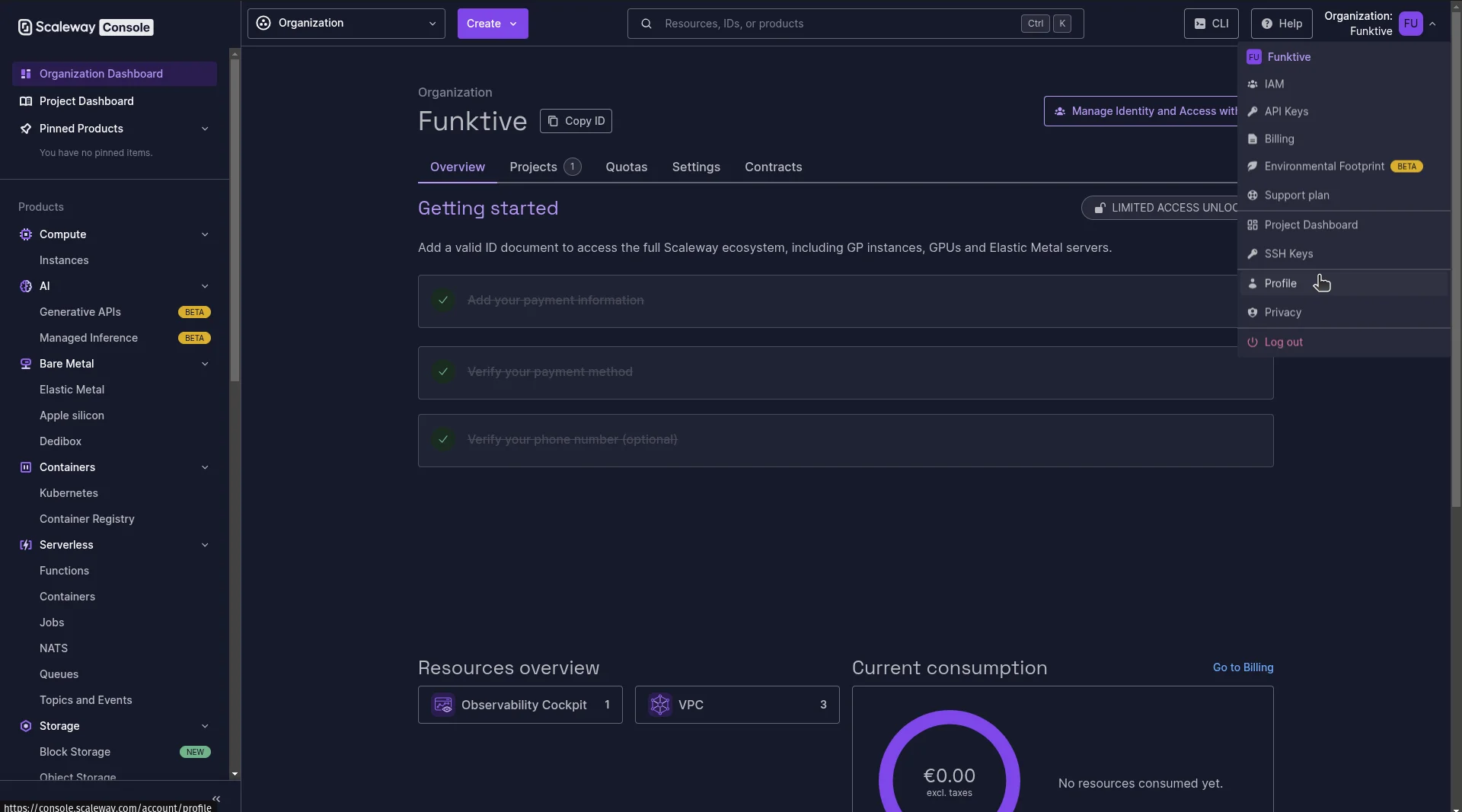Screen dimensions: 1462x812
Task: Switch to the Settings tab
Action: [696, 167]
